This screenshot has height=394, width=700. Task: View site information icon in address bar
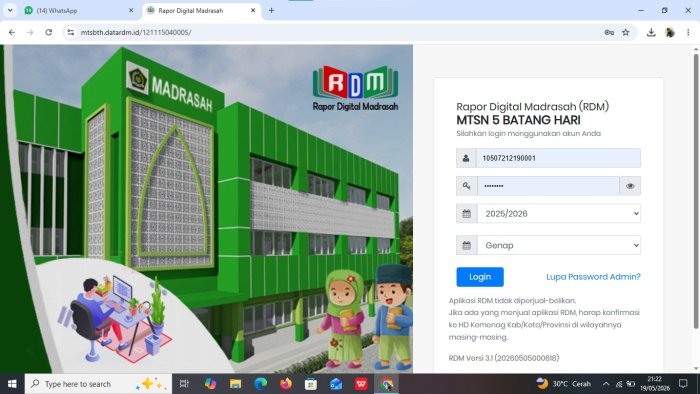click(x=71, y=32)
